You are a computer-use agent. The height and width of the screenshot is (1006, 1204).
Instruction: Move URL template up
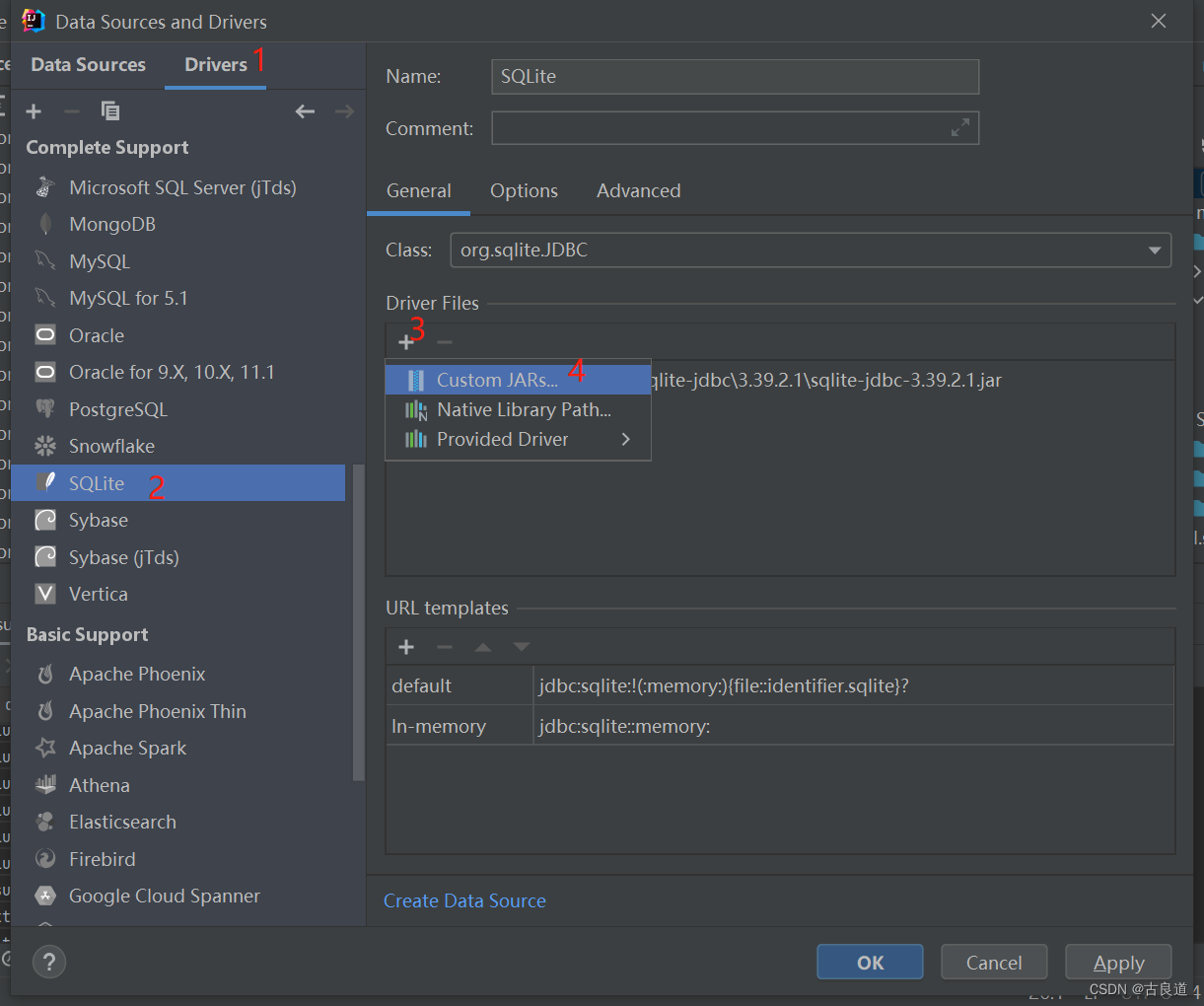pyautogui.click(x=483, y=647)
